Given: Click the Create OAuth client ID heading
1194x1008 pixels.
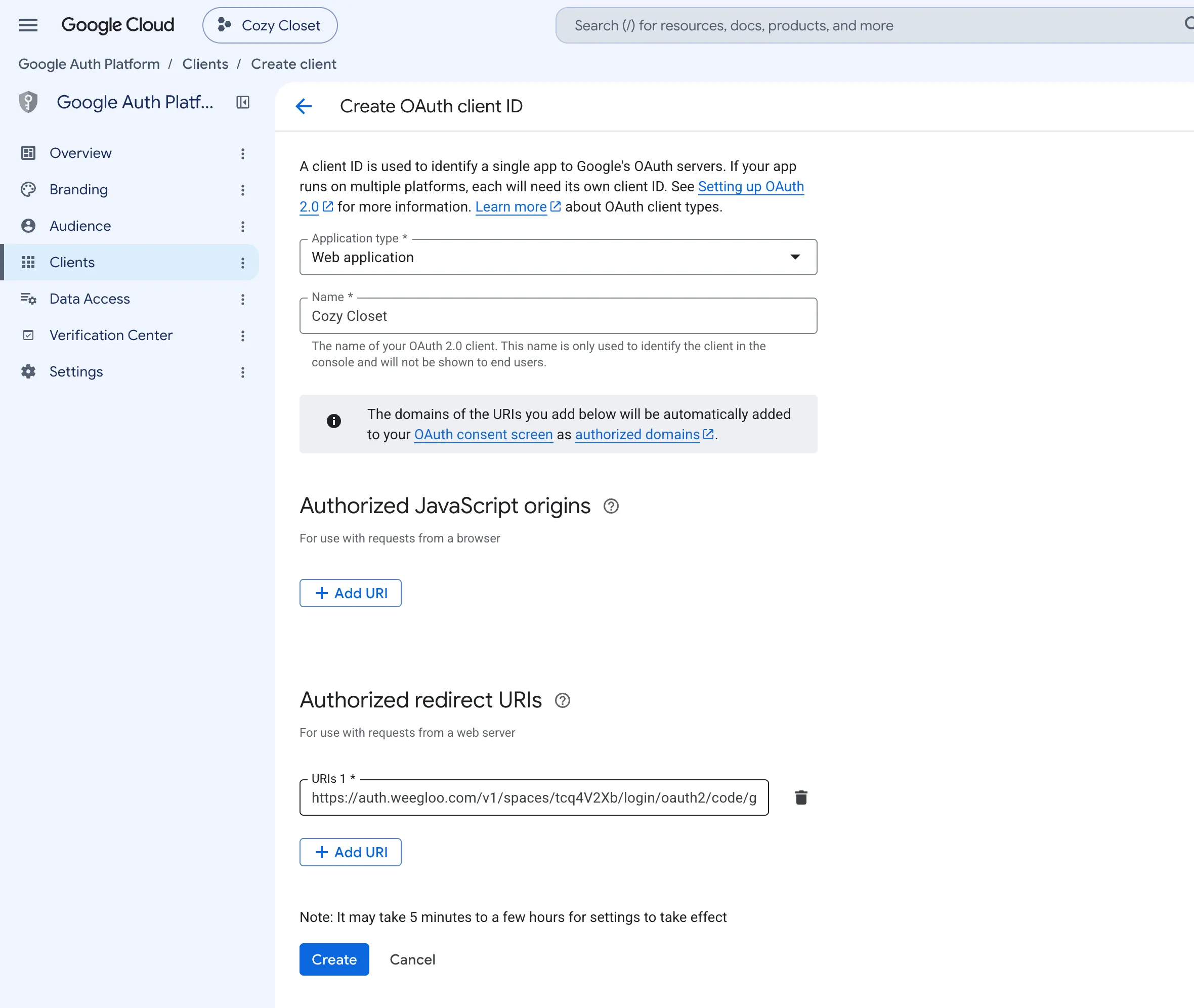Looking at the screenshot, I should [432, 106].
